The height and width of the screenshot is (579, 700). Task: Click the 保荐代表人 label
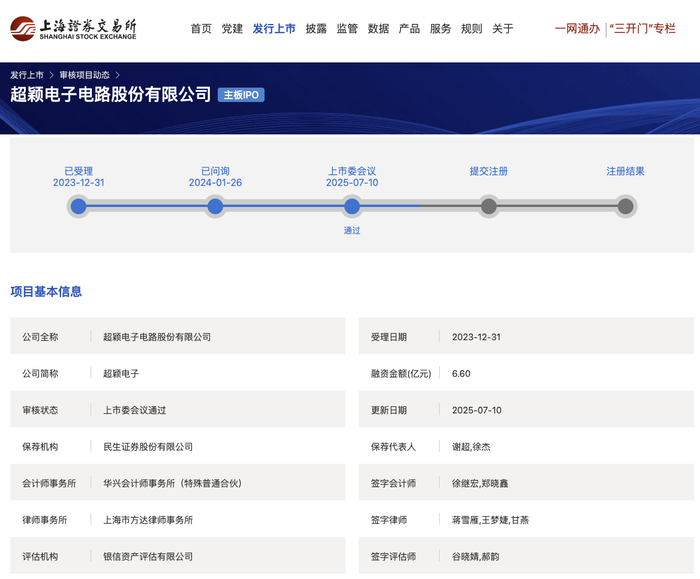[393, 447]
